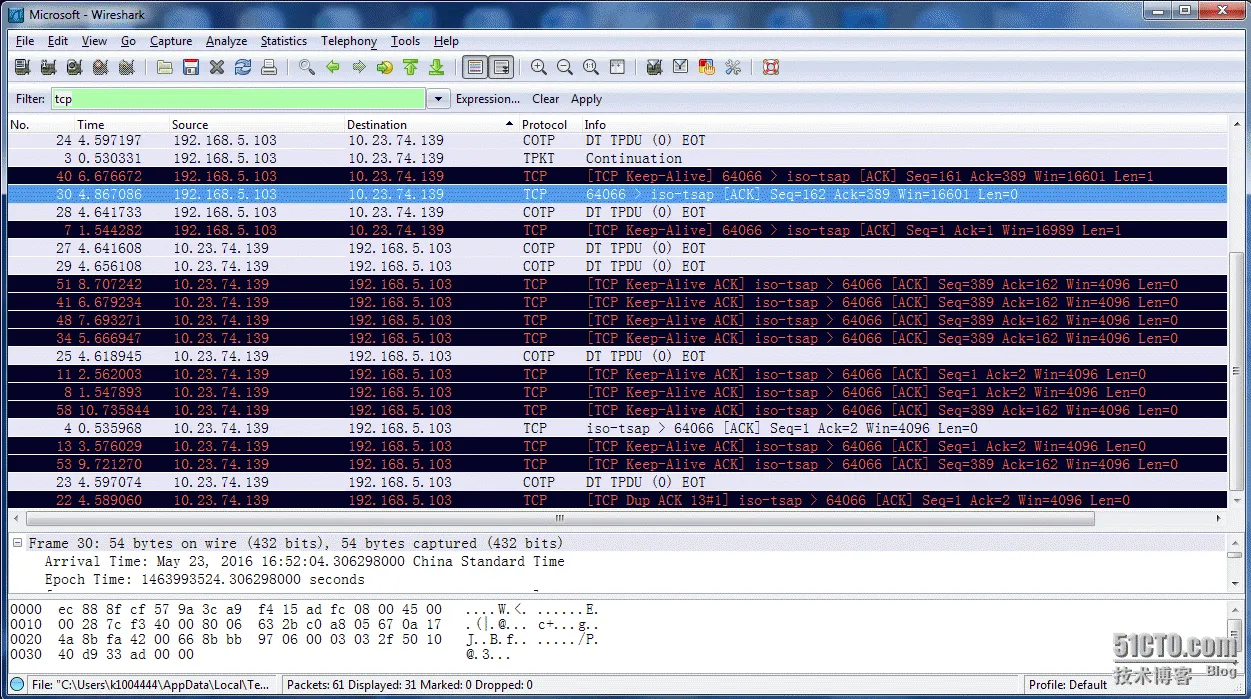This screenshot has height=699, width=1251.
Task: Select packet 22 TCP Dup ACK row
Action: tap(617, 500)
